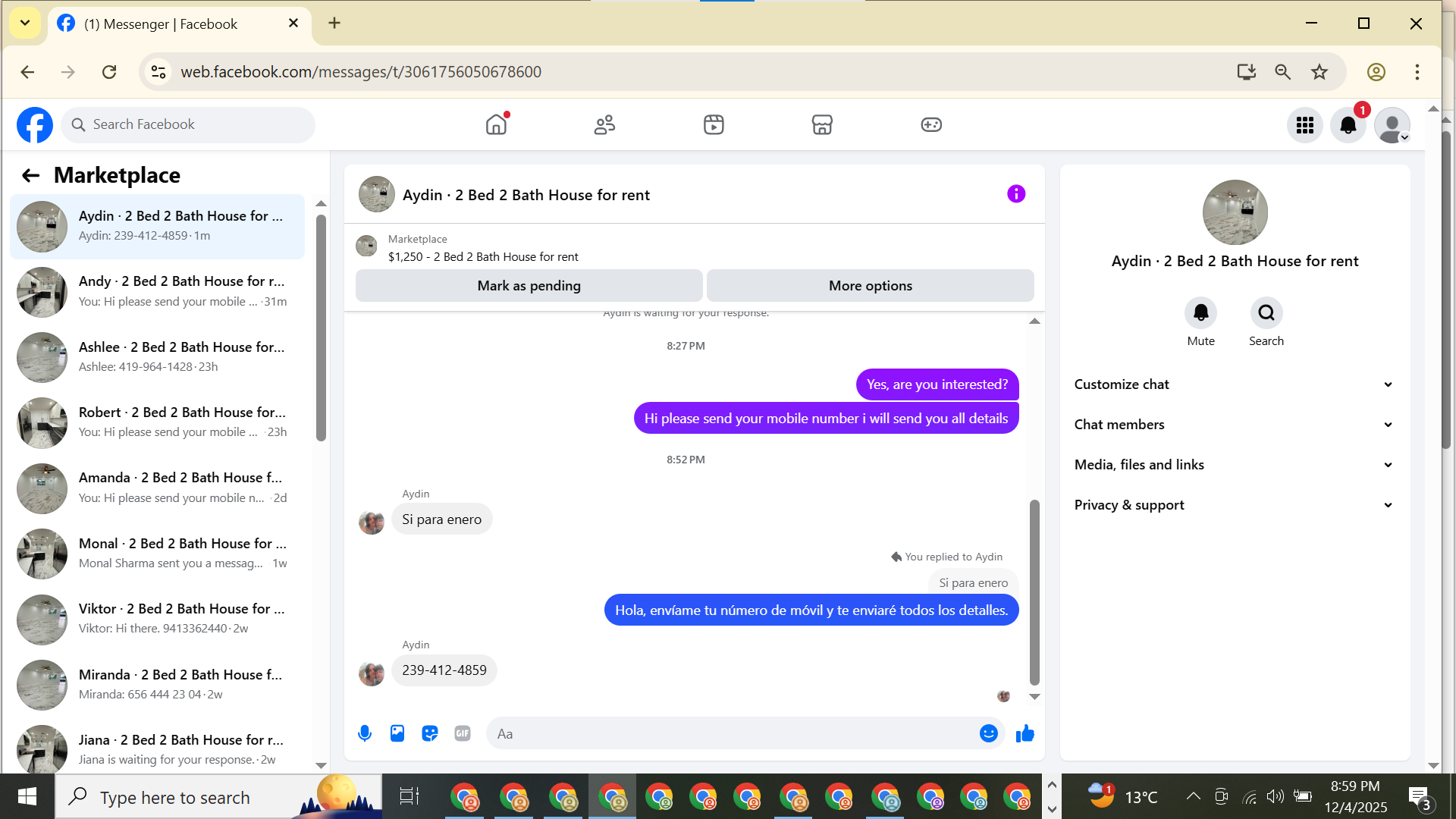Search within conversation using Search icon
The height and width of the screenshot is (819, 1456).
click(1266, 313)
